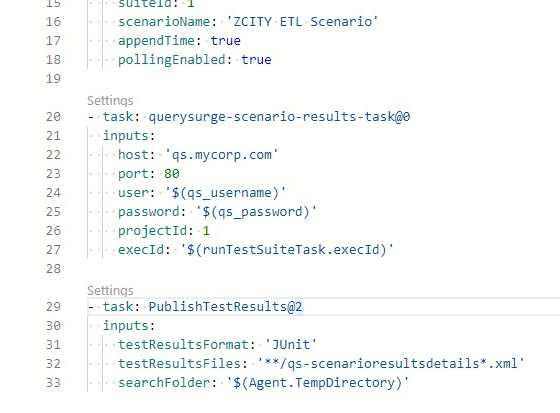This screenshot has height=413, width=560.
Task: Click the pollingEnabled true value
Action: point(256,60)
